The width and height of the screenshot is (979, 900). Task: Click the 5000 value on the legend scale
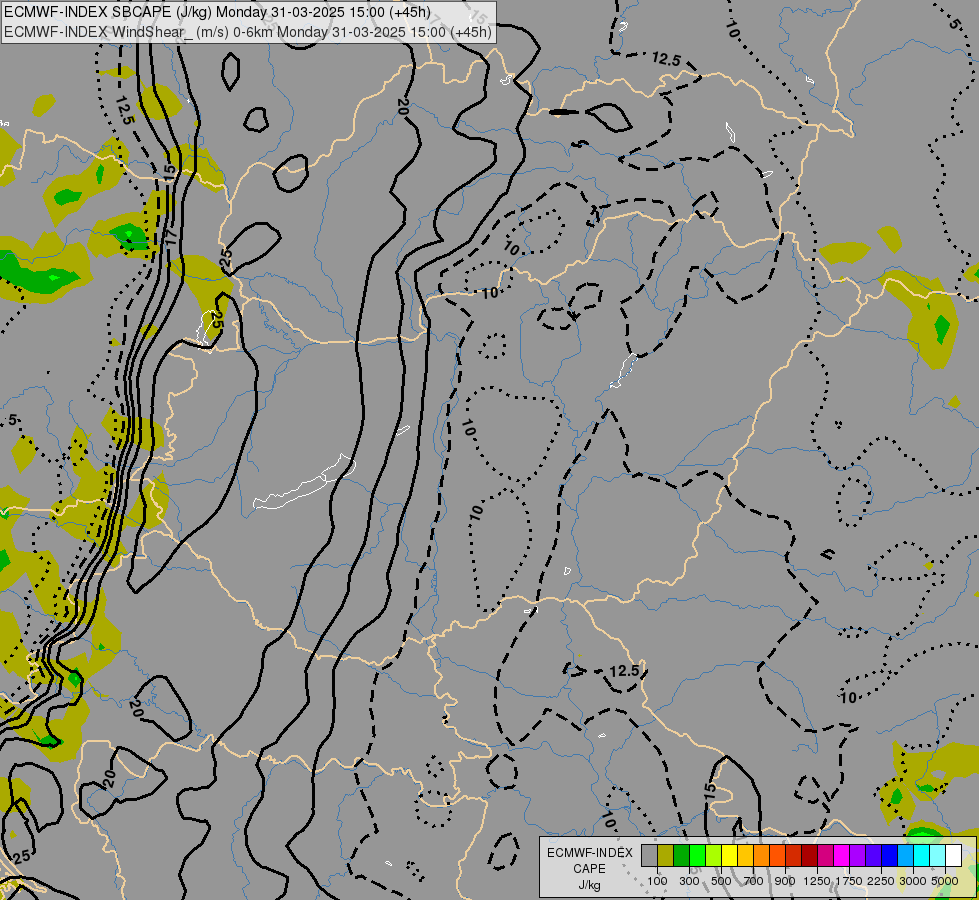click(945, 881)
